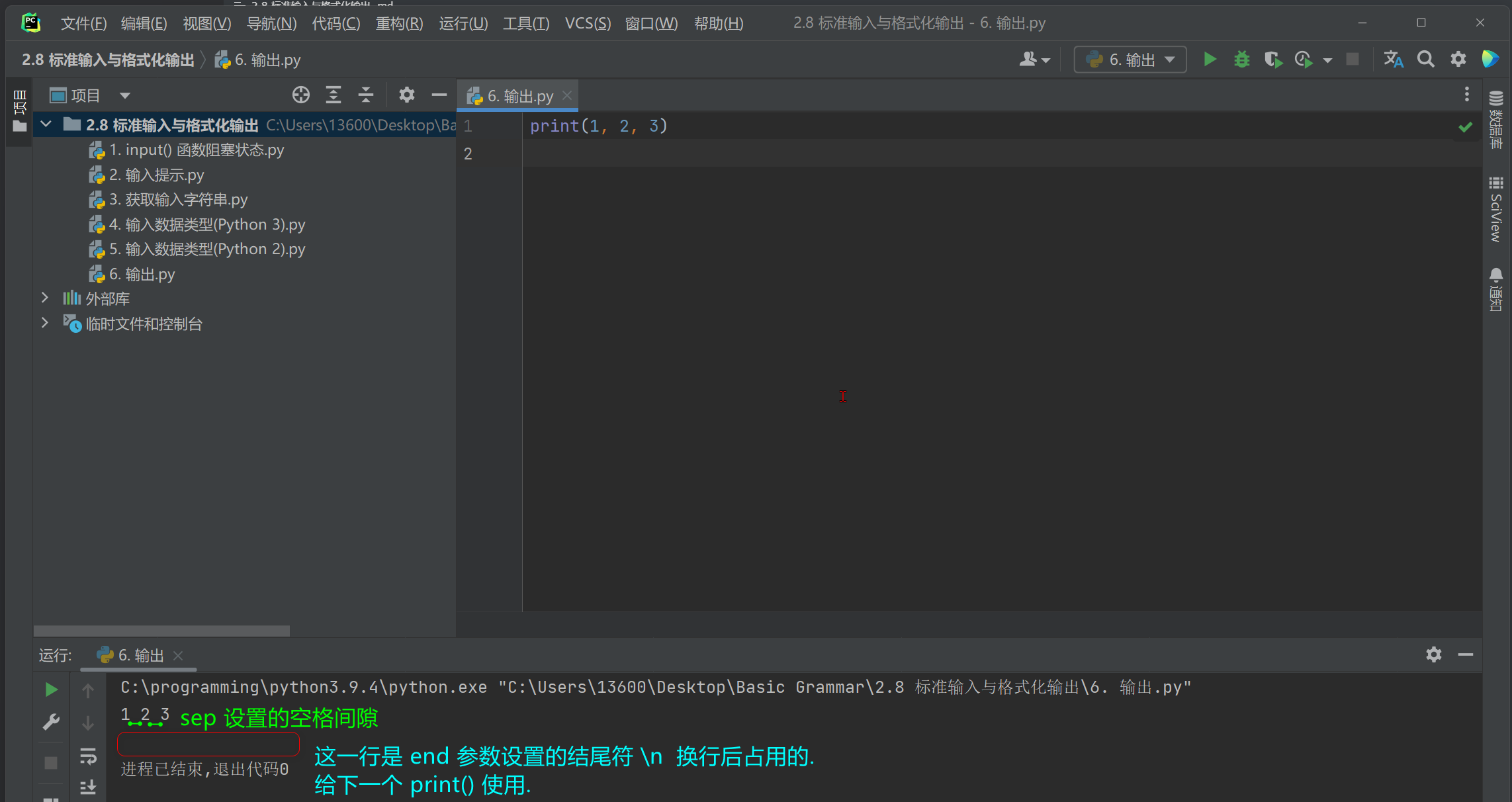Open the translation plugin icon
Viewport: 1512px width, 802px height.
[x=1394, y=60]
